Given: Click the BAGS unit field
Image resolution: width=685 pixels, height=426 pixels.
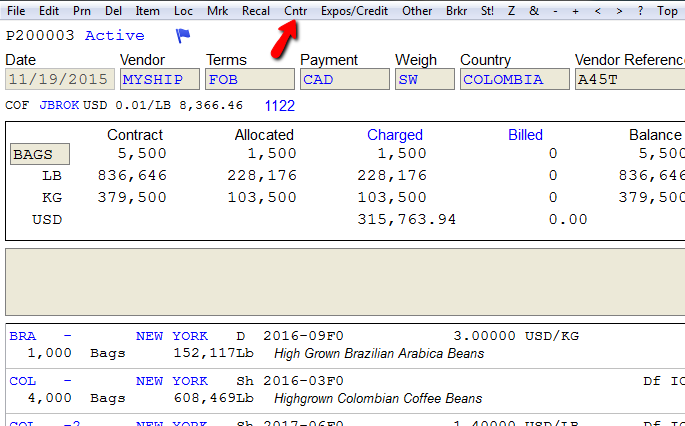Looking at the screenshot, I should pyautogui.click(x=40, y=154).
